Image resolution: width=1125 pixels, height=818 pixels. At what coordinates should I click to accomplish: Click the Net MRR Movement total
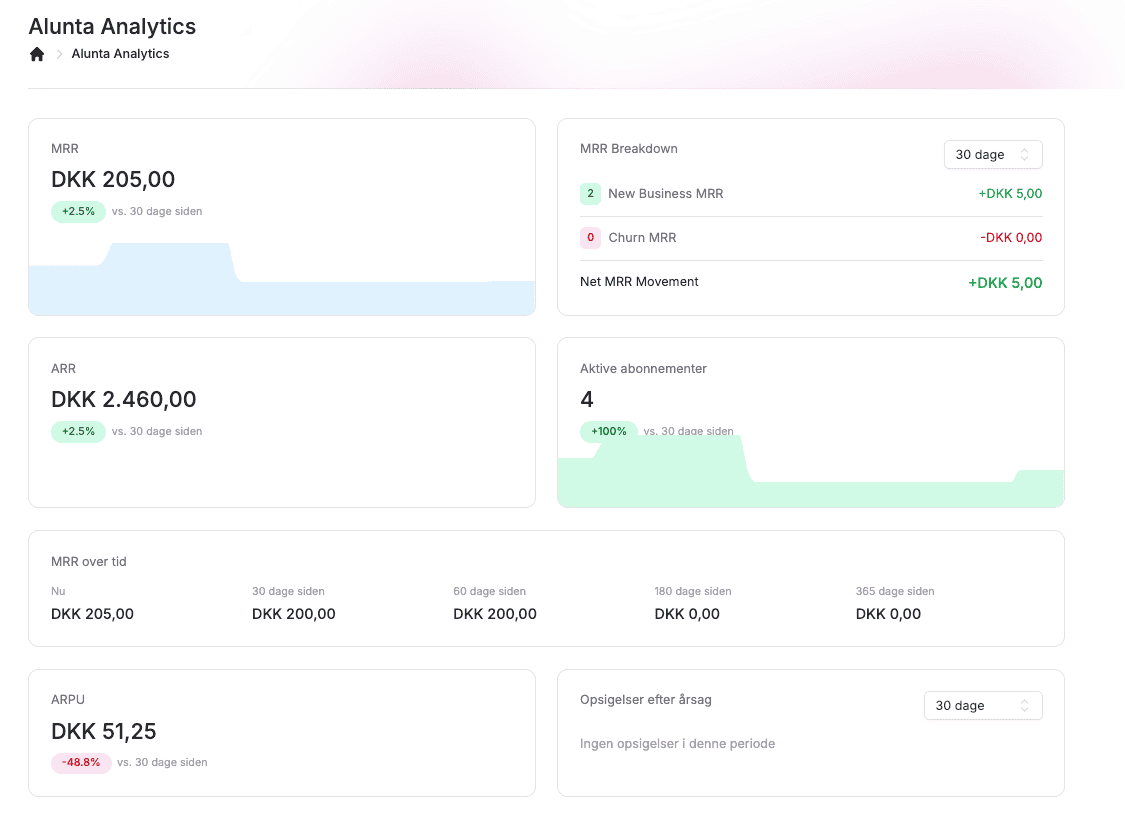click(x=1004, y=283)
